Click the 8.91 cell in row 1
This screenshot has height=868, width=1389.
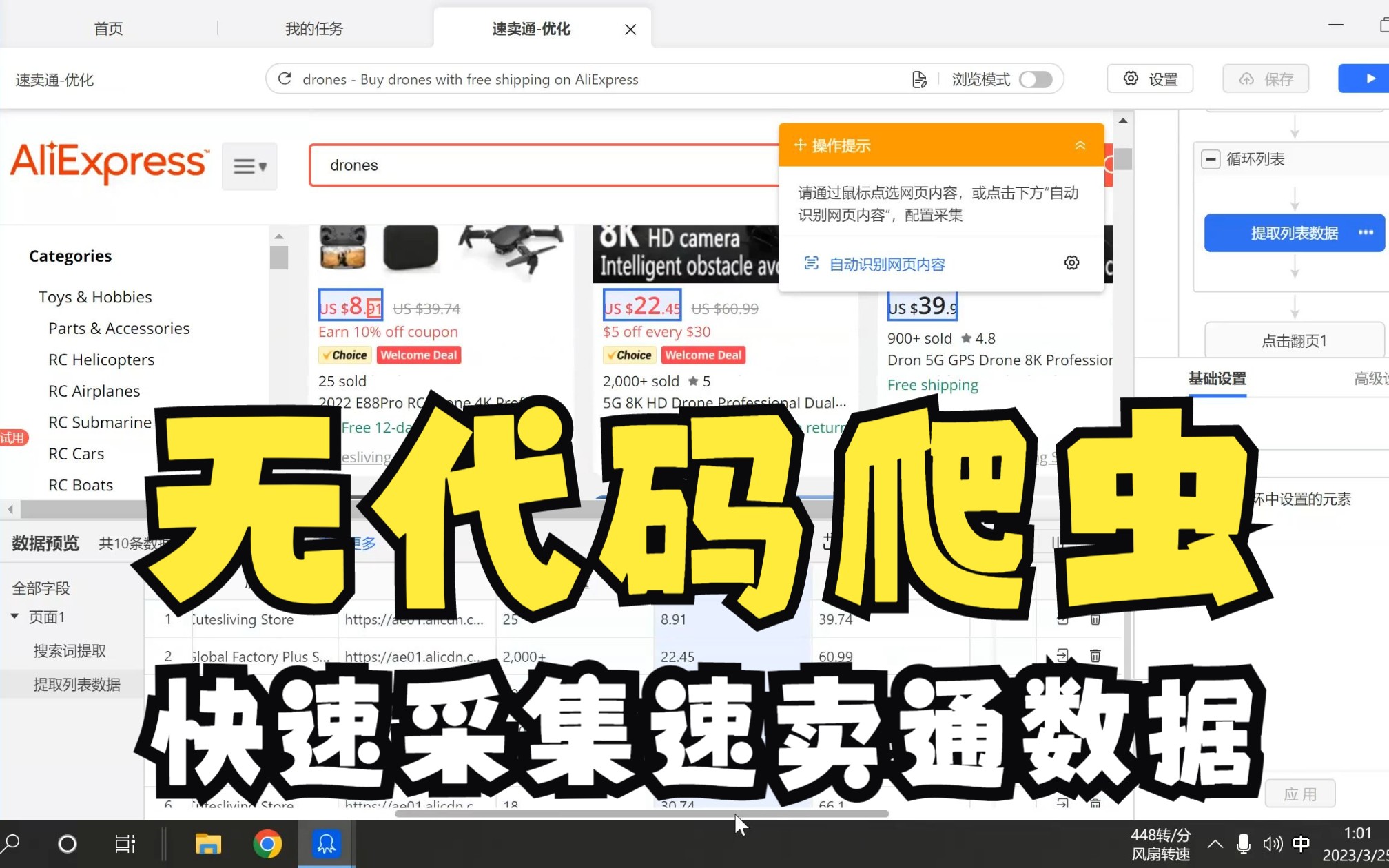pos(732,619)
